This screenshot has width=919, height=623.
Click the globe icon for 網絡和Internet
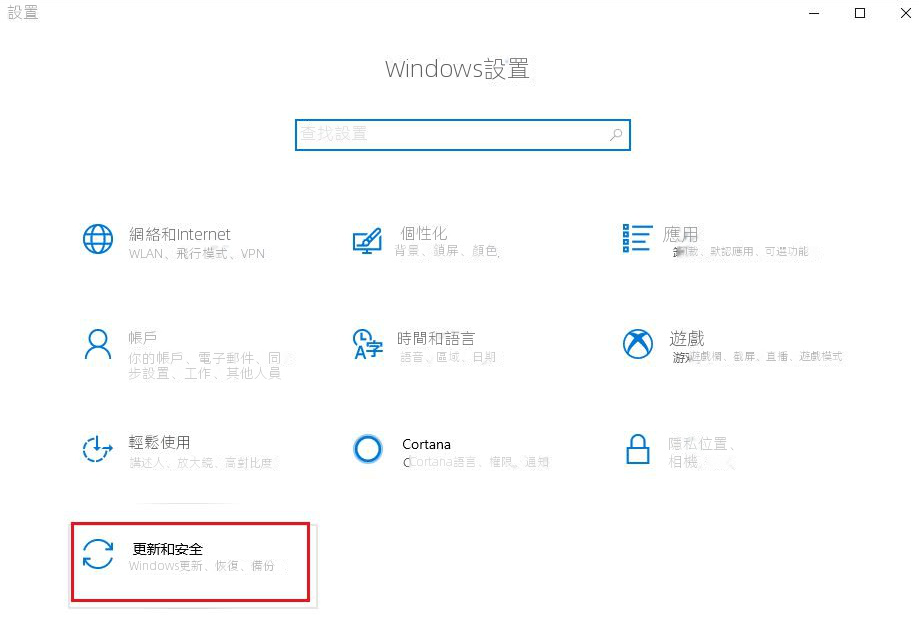coord(98,239)
